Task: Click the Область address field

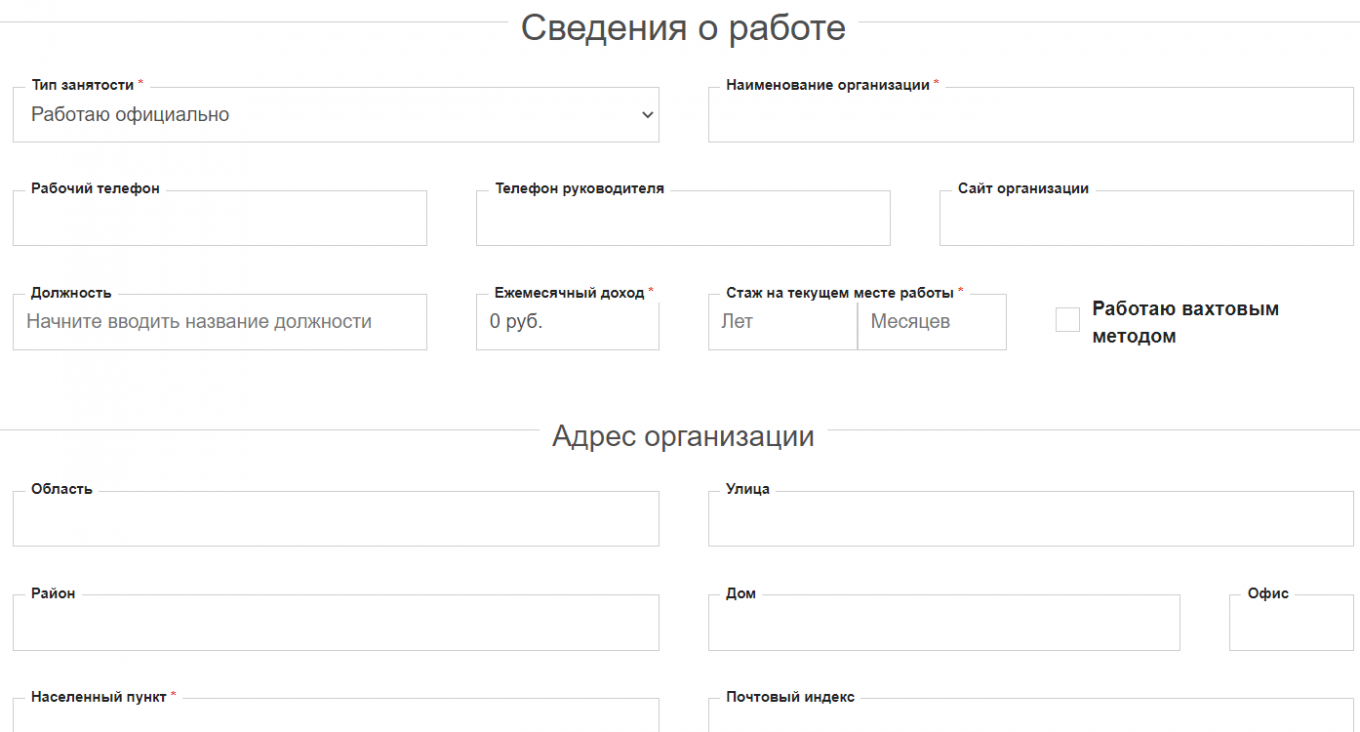Action: click(x=335, y=519)
